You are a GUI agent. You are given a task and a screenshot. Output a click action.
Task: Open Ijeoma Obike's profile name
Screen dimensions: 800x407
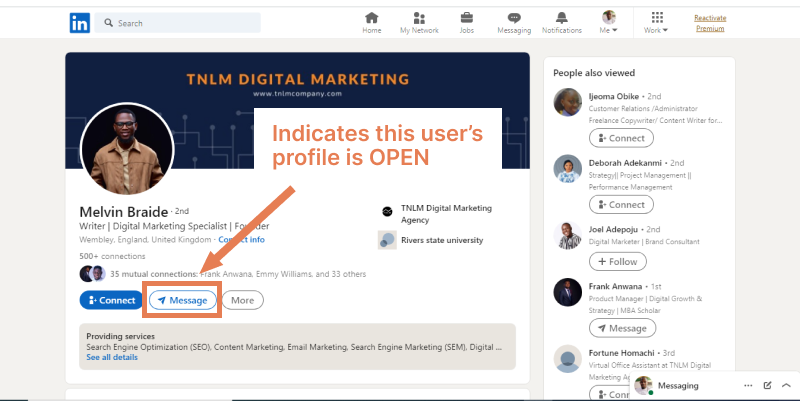click(x=613, y=96)
